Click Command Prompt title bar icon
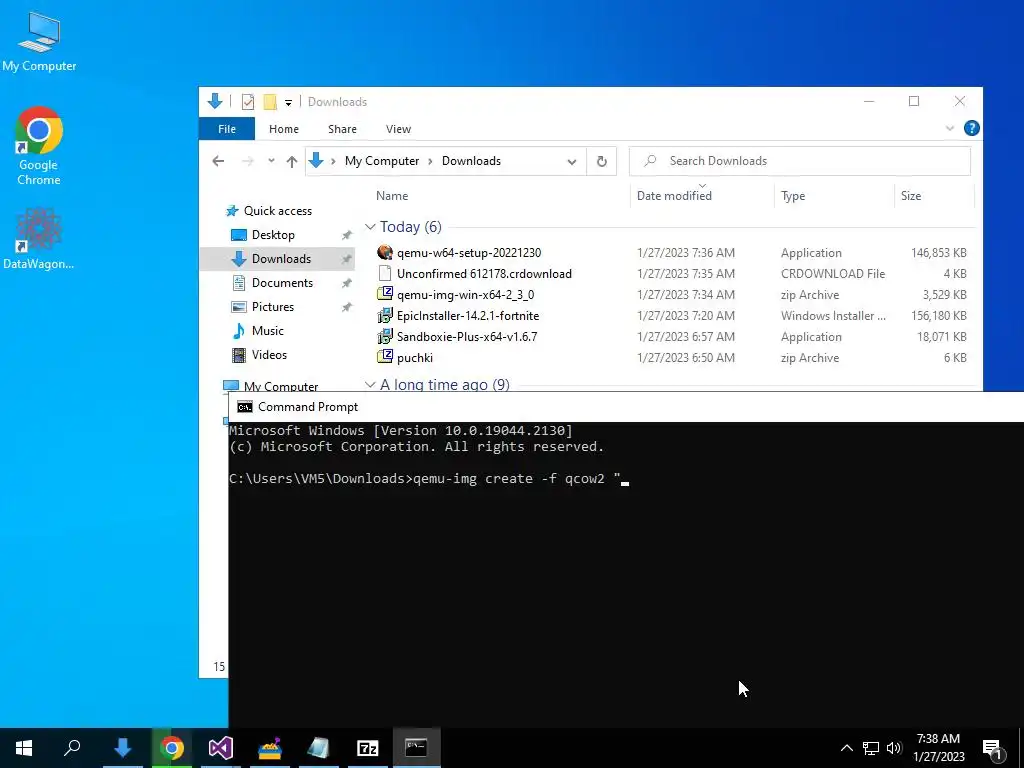The image size is (1024, 768). click(x=244, y=407)
